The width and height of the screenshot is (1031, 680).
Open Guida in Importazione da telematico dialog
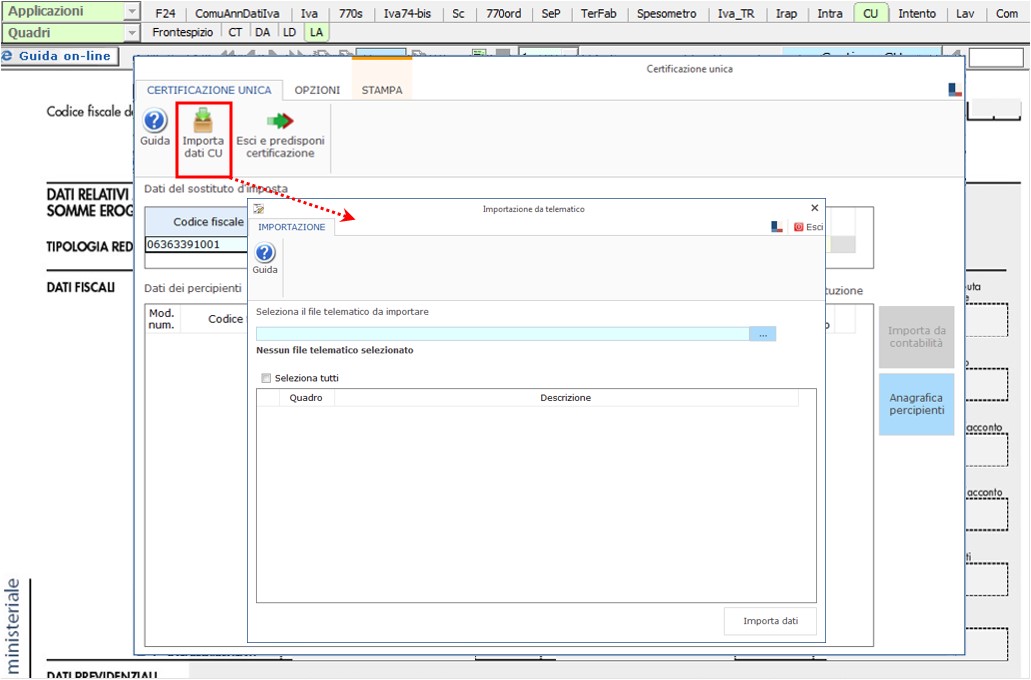pos(265,258)
